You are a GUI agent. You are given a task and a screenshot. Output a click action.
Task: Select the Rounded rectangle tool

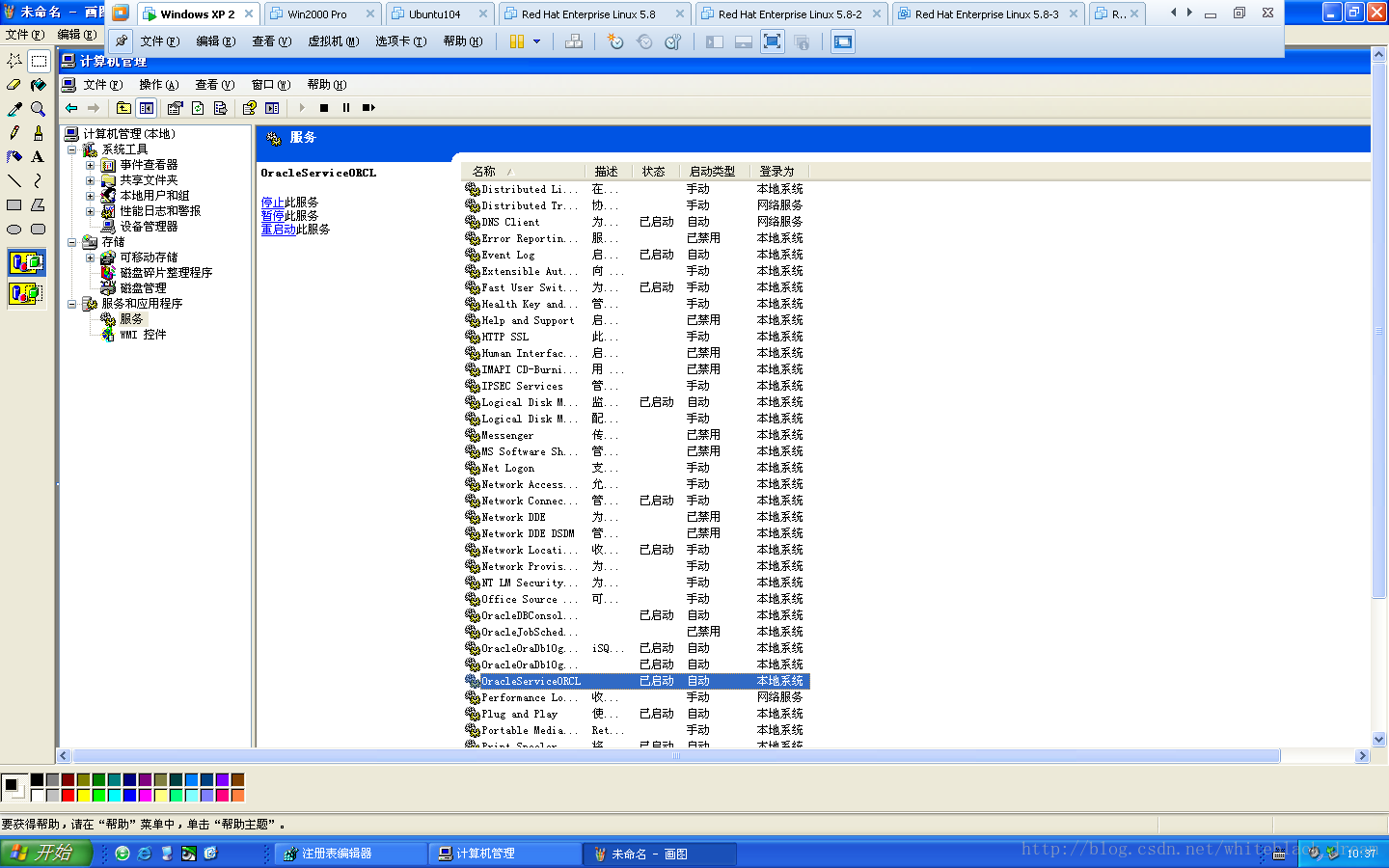38,229
